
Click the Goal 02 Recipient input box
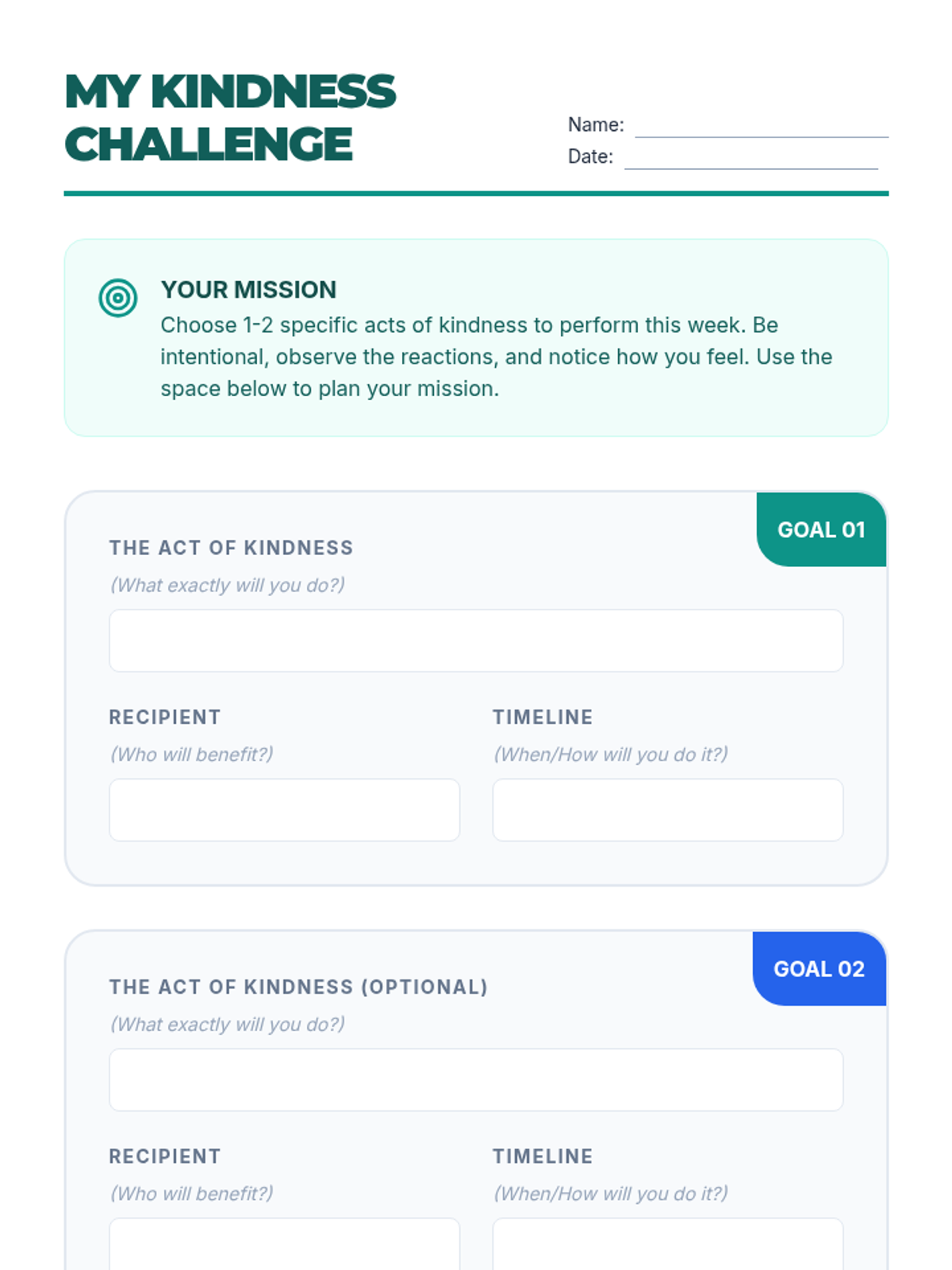284,1245
